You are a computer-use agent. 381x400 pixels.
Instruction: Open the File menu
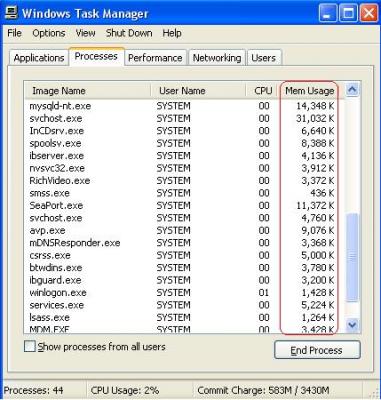click(x=14, y=33)
